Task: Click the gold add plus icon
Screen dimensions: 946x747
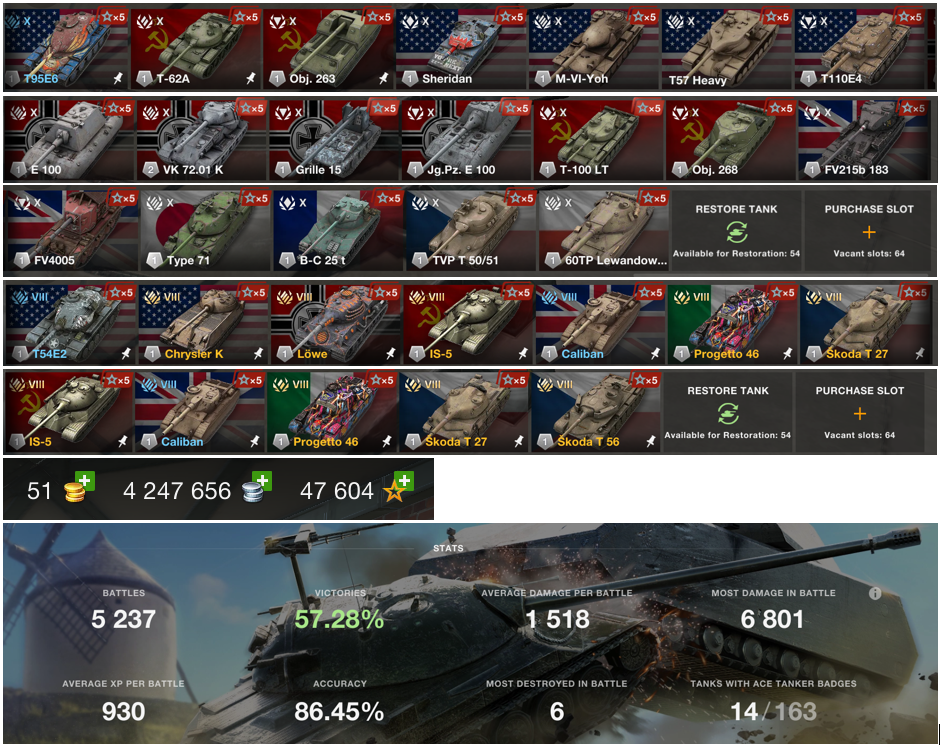Action: pos(85,480)
